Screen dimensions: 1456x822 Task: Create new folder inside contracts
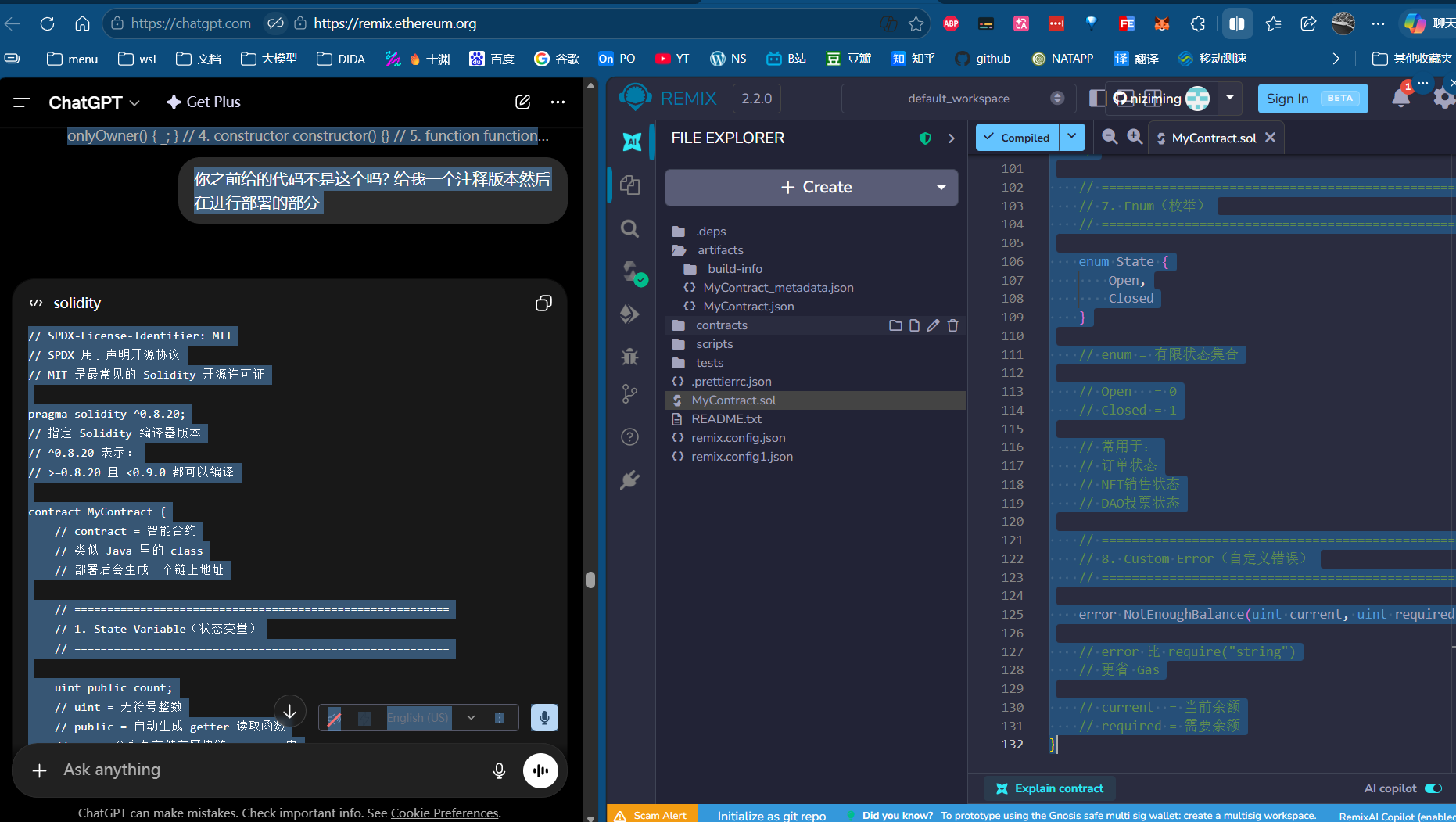click(895, 325)
